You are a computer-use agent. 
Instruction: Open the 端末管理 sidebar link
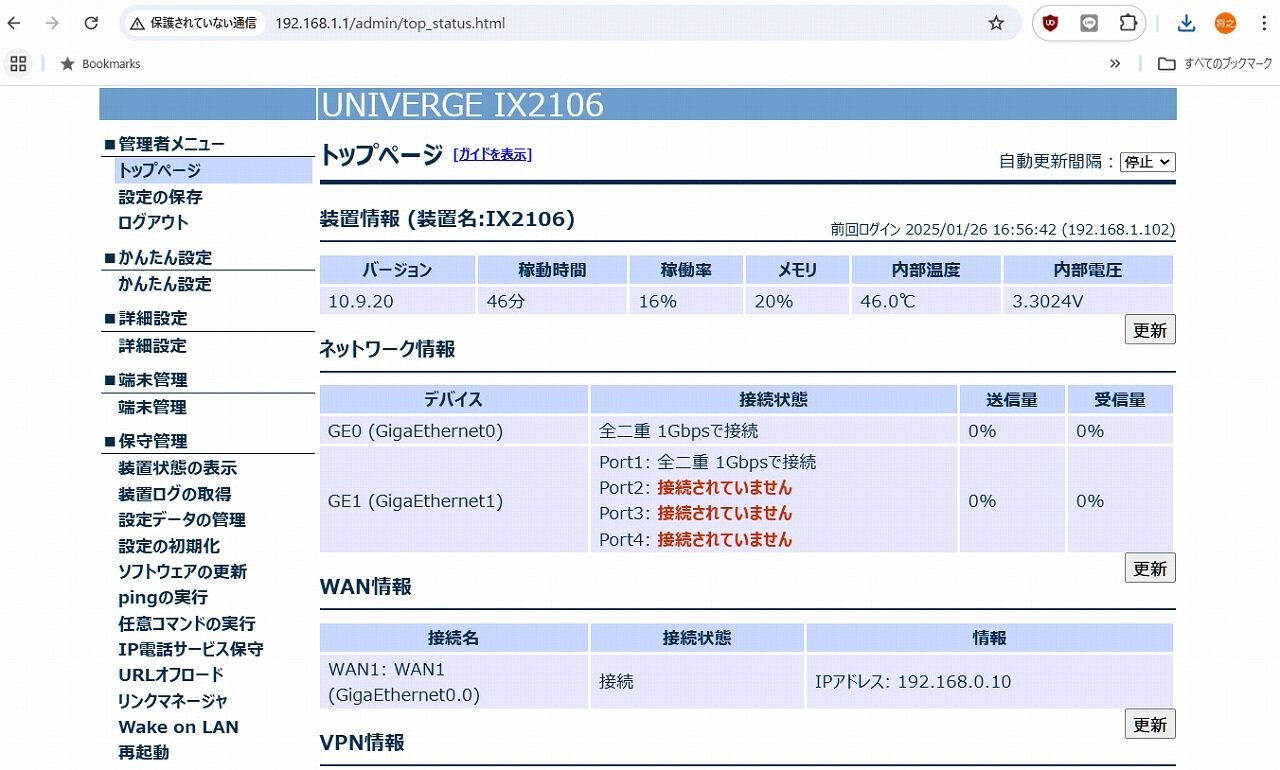[152, 407]
